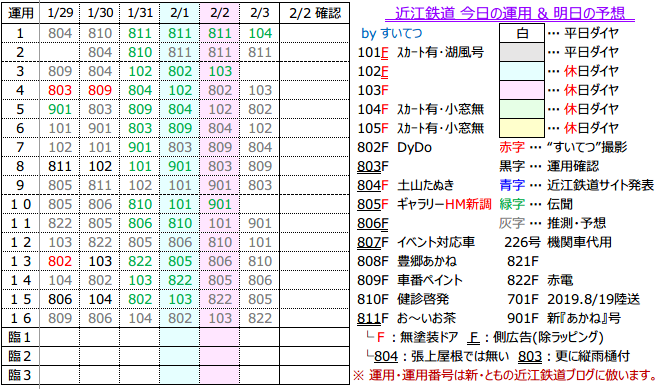669x389 pixels.
Task: Select green 104 in 運用 1 under 2/3
Action: coord(260,33)
